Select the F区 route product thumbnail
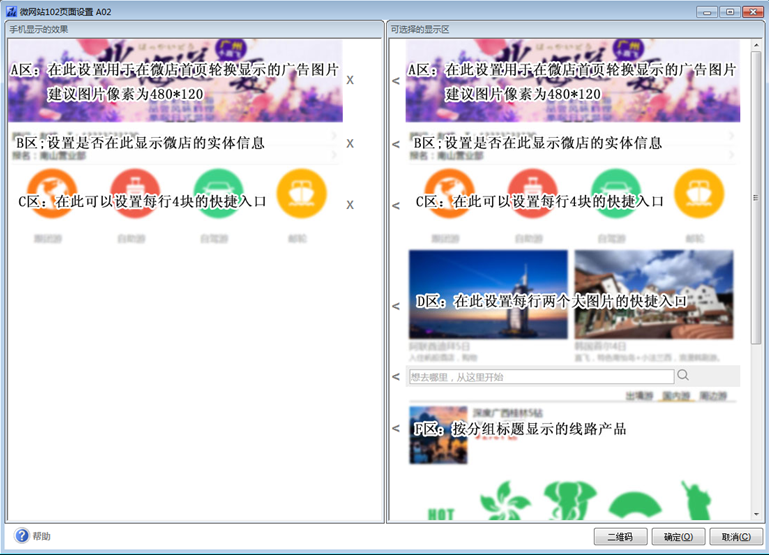This screenshot has height=556, width=769. click(438, 435)
